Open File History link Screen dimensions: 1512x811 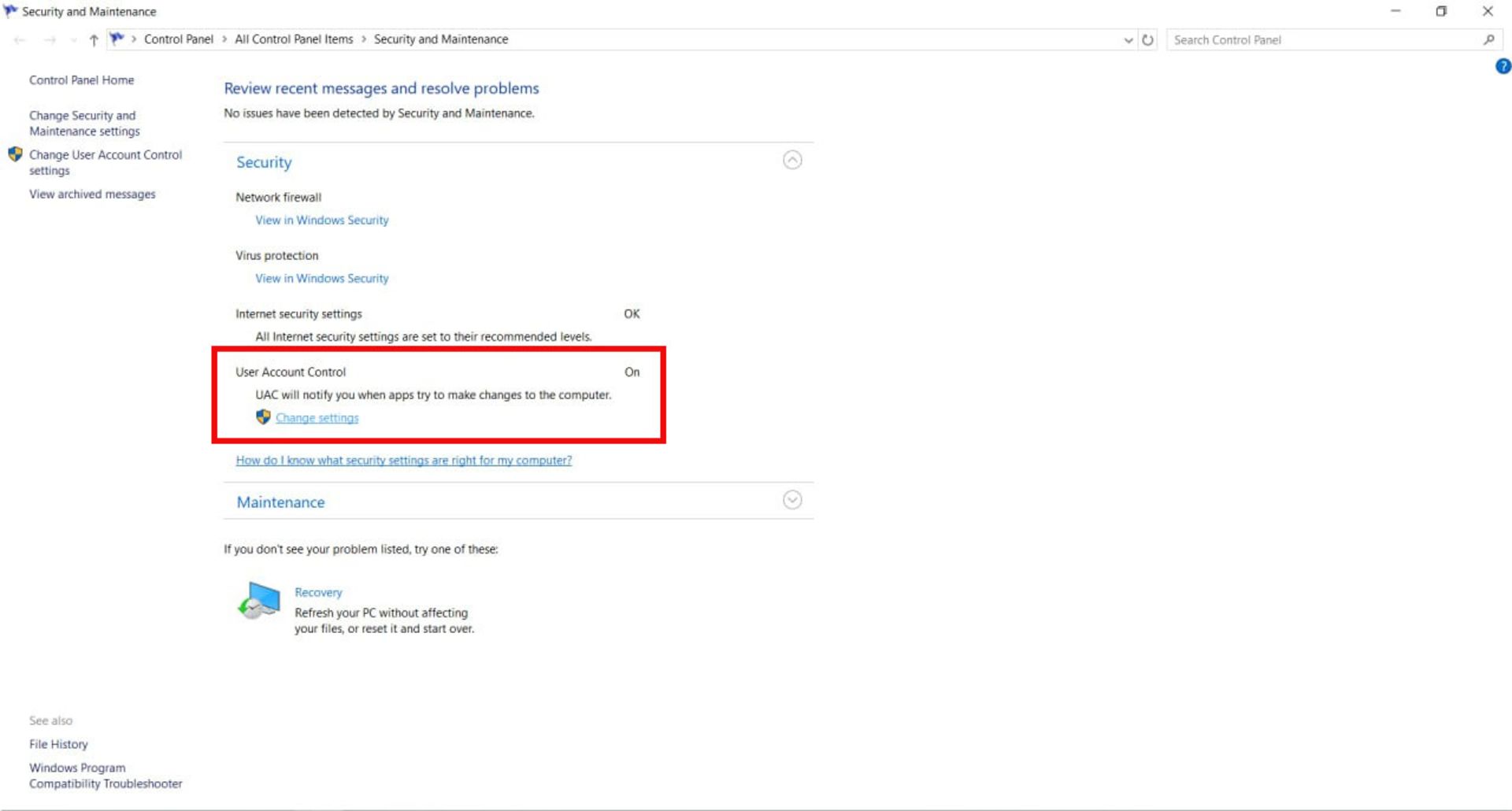[58, 745]
